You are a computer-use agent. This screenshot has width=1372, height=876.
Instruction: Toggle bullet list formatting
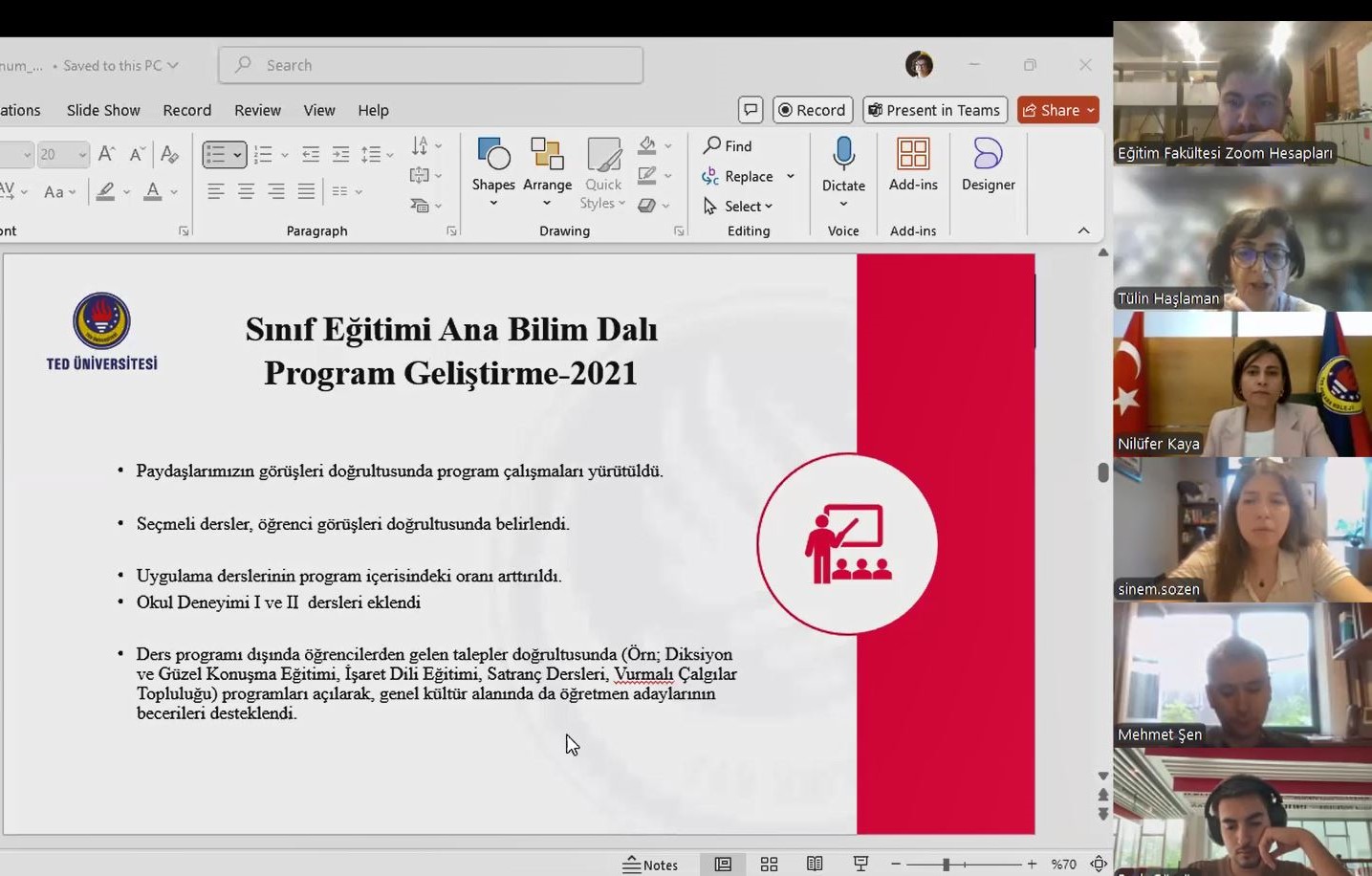(218, 154)
